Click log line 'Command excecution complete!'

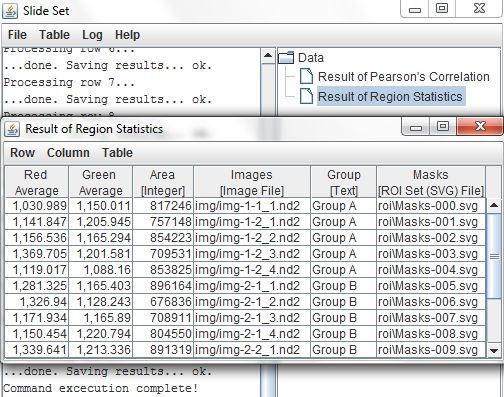pos(101,388)
